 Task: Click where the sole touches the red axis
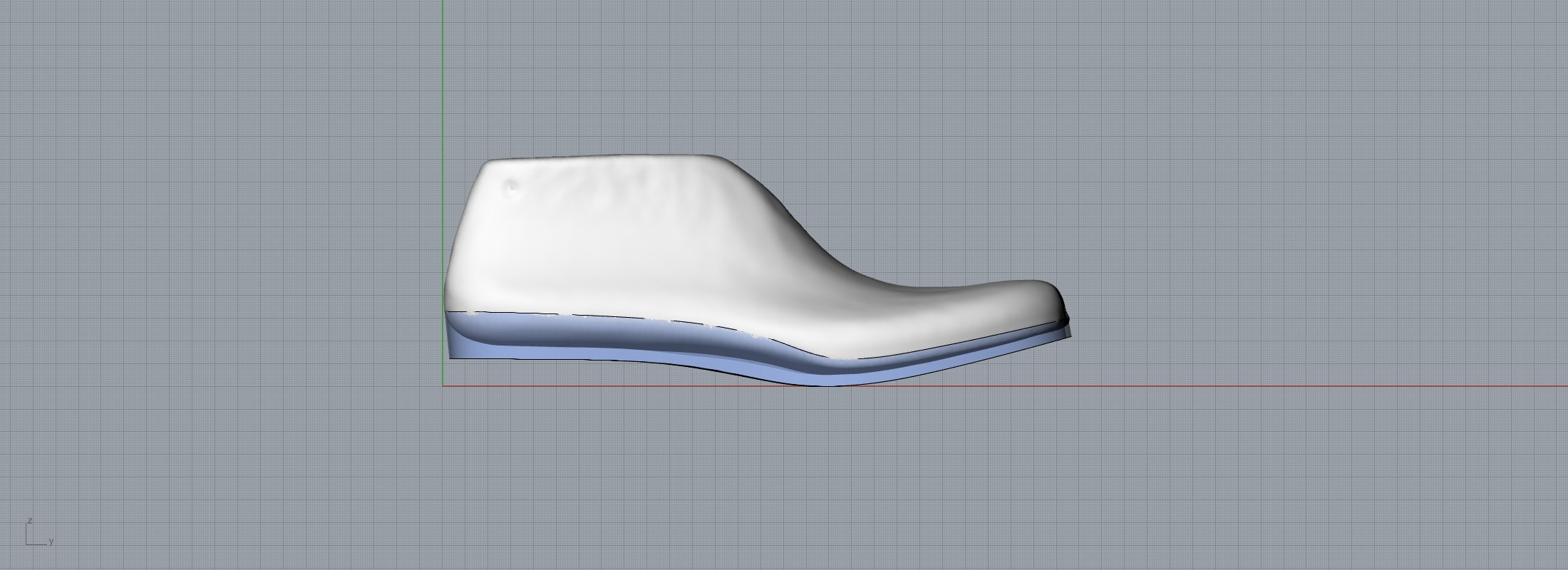pyautogui.click(x=827, y=385)
